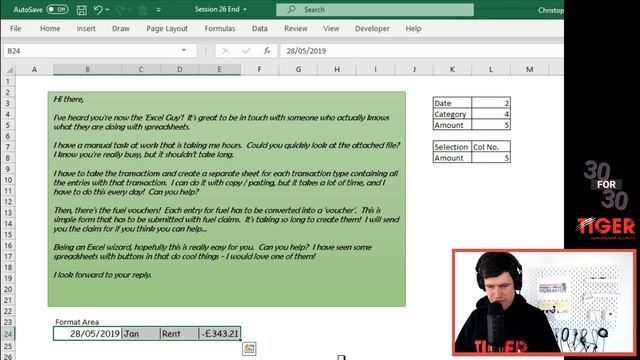Click the Amount cell below Selection
640x360 pixels.
(x=452, y=158)
